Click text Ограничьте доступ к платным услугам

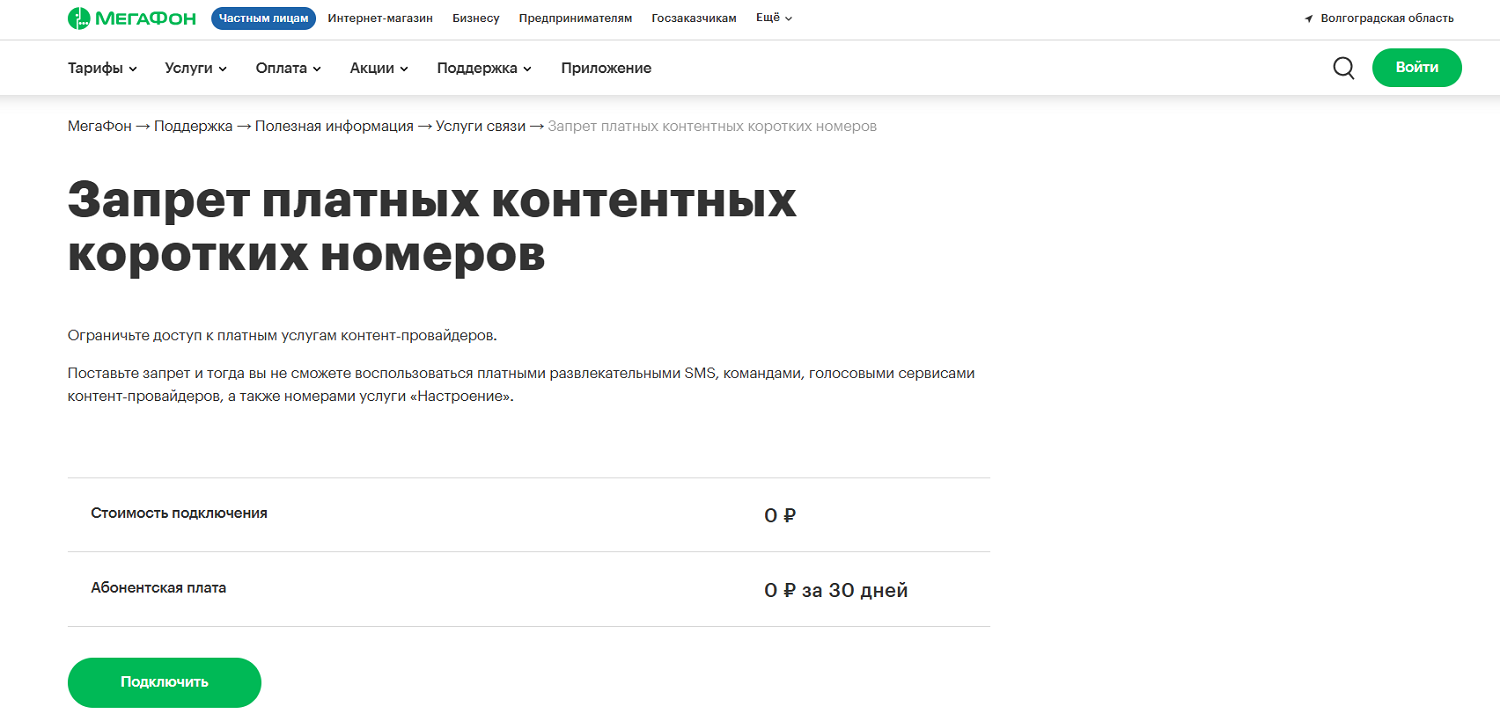pyautogui.click(x=282, y=335)
